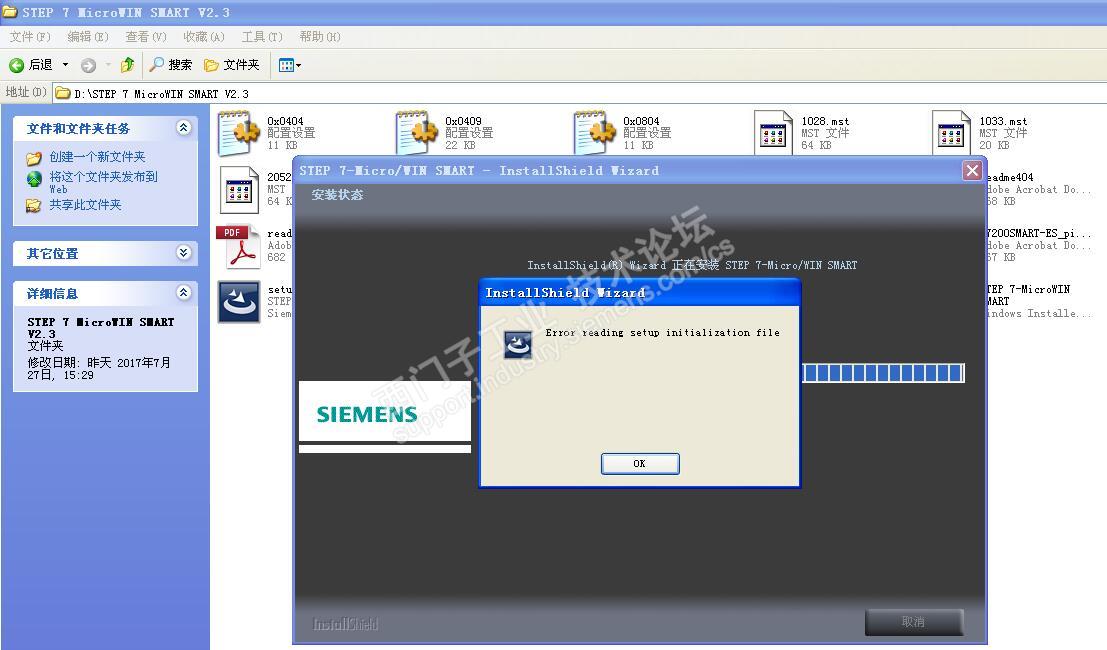
Task: Click OK in the InstallShield error dialog
Action: (640, 464)
